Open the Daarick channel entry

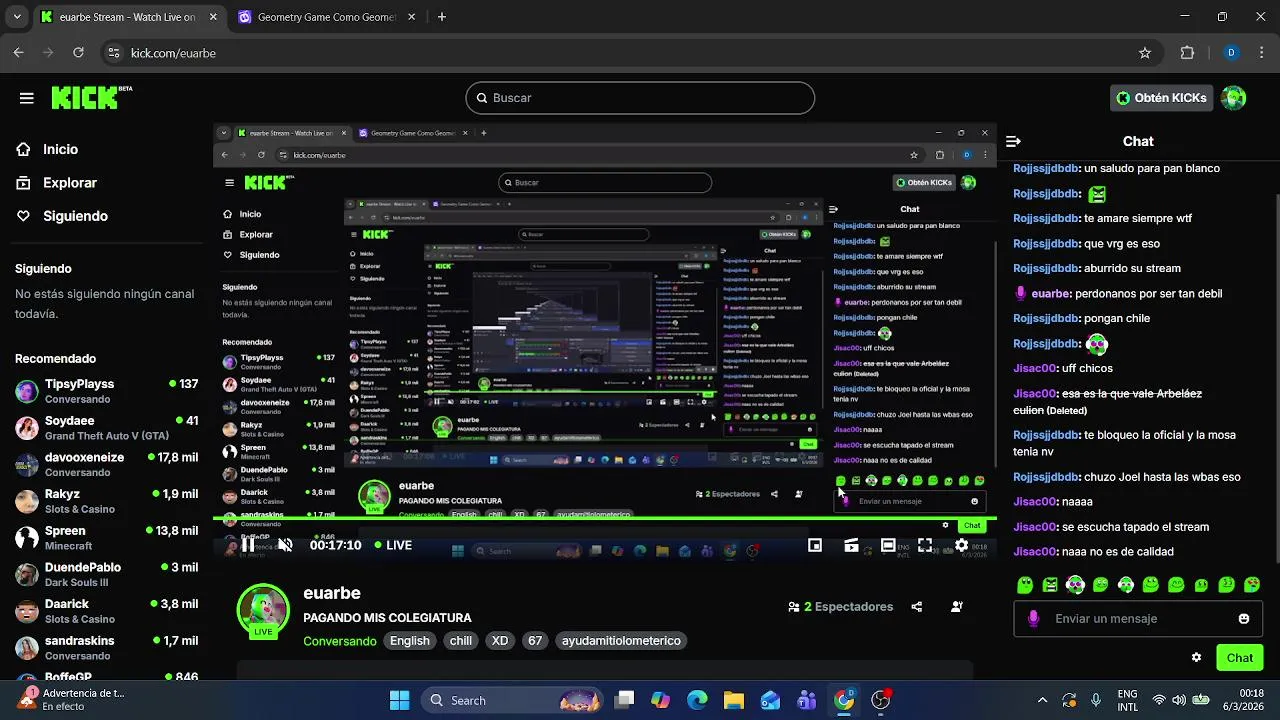107,611
